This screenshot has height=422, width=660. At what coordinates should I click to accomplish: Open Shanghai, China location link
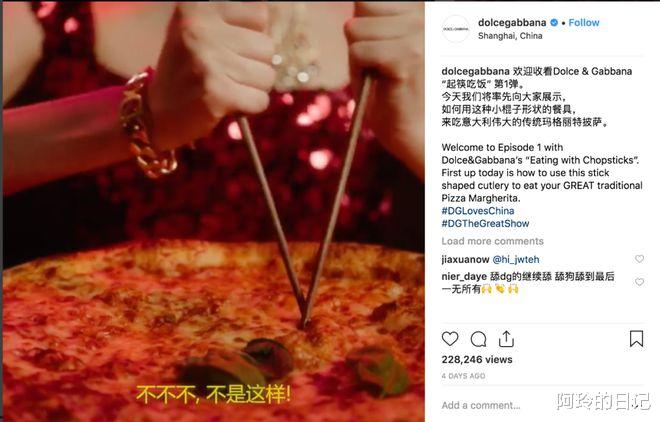click(x=510, y=36)
